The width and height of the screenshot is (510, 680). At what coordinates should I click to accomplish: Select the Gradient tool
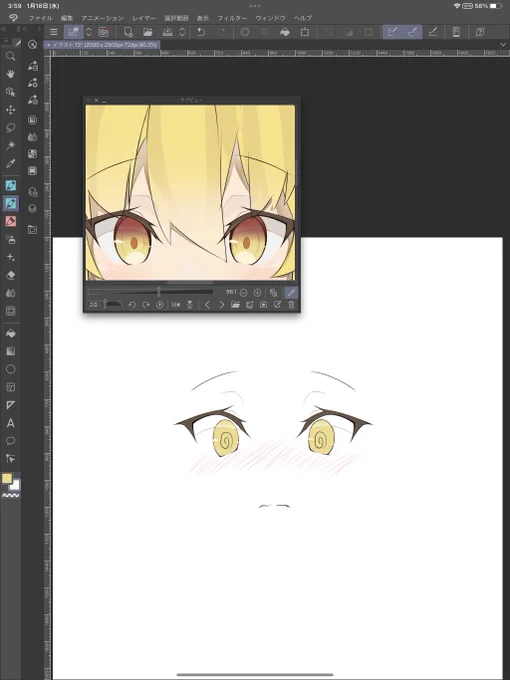pos(11,351)
